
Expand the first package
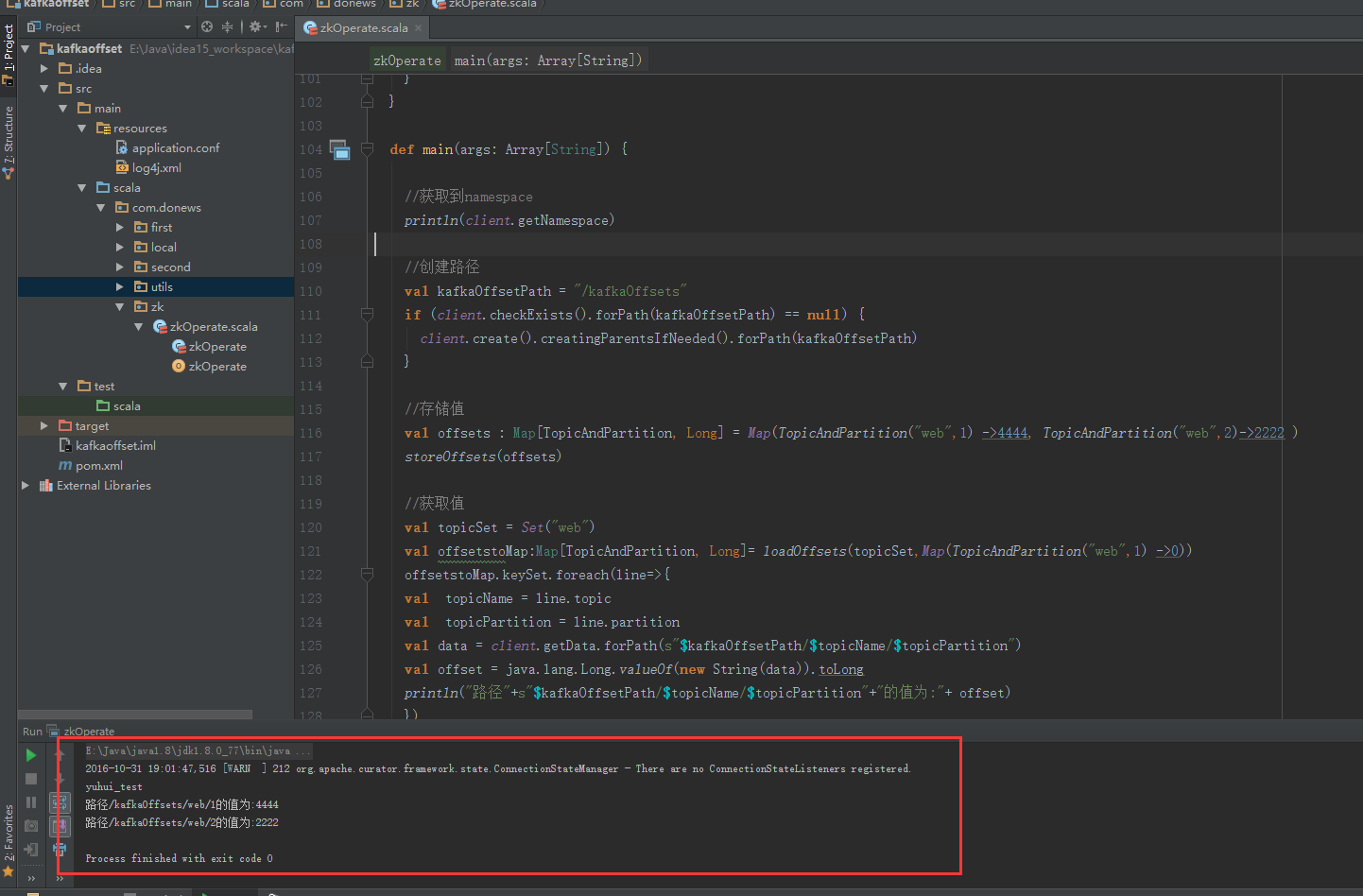(120, 227)
